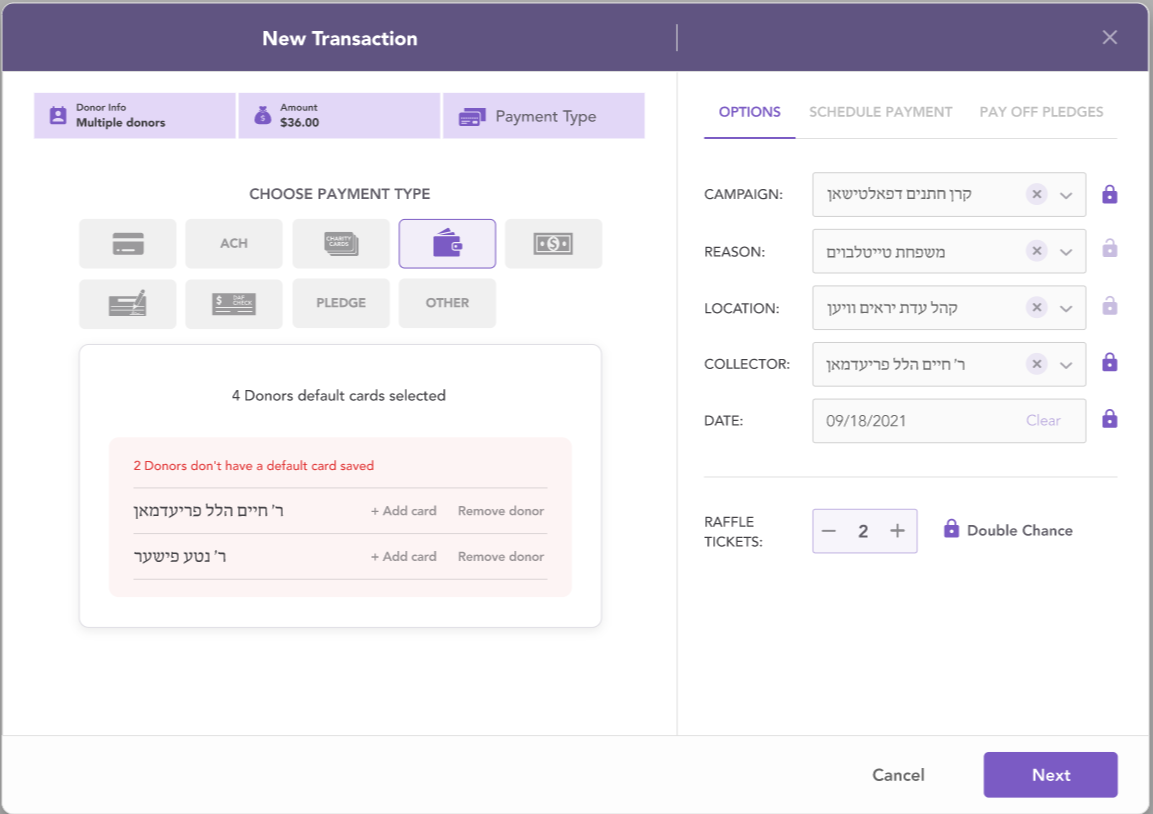This screenshot has height=814, width=1153.
Task: Select the Charity Cards payment type
Action: click(x=340, y=243)
